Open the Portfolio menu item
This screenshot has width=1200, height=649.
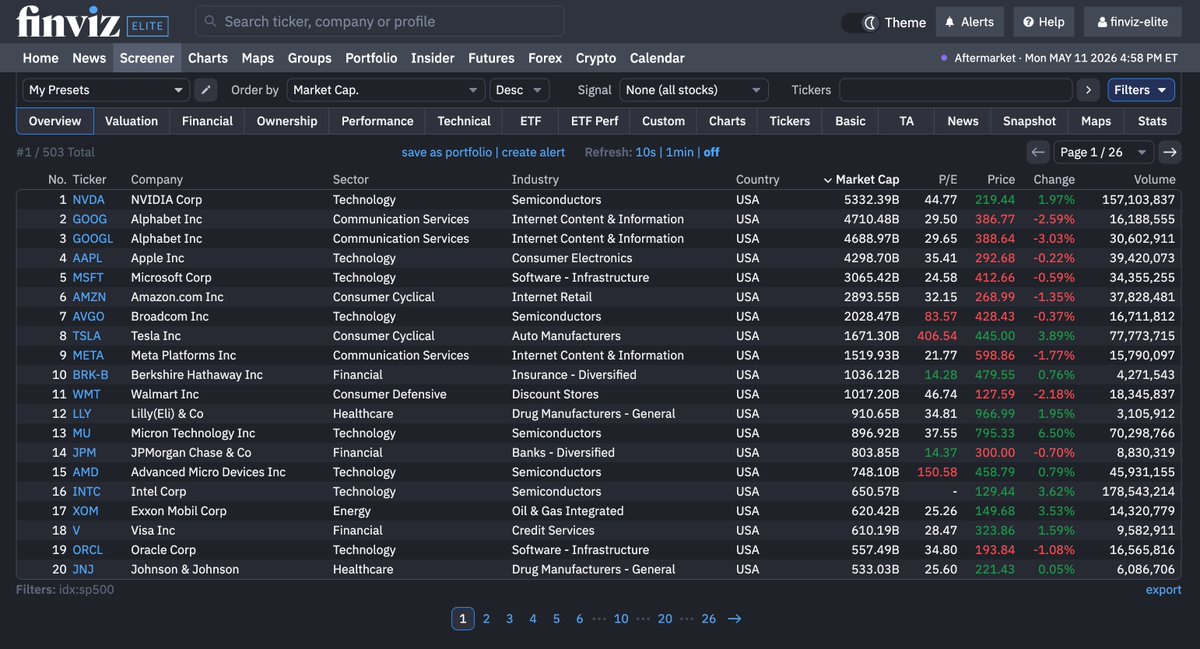tap(371, 58)
